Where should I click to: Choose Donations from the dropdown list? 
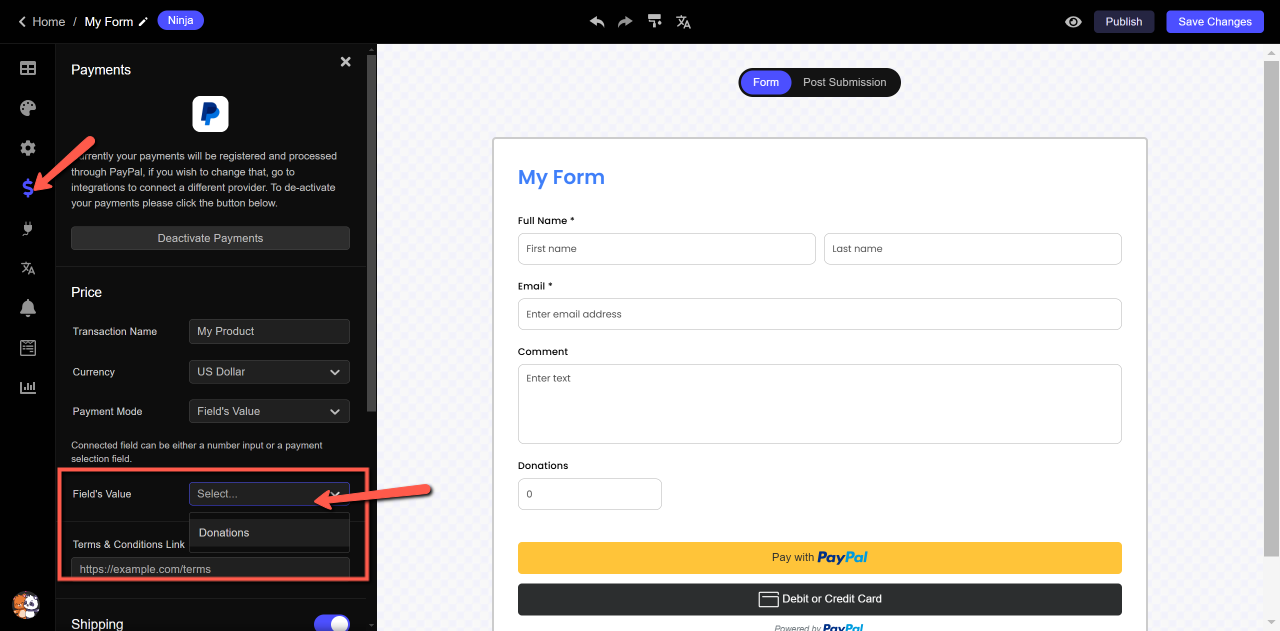coord(269,533)
